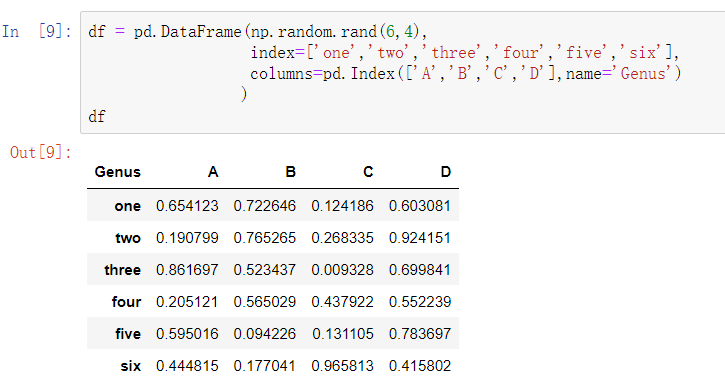The width and height of the screenshot is (725, 379).
Task: Click cell value 0.565029
Action: click(265, 301)
